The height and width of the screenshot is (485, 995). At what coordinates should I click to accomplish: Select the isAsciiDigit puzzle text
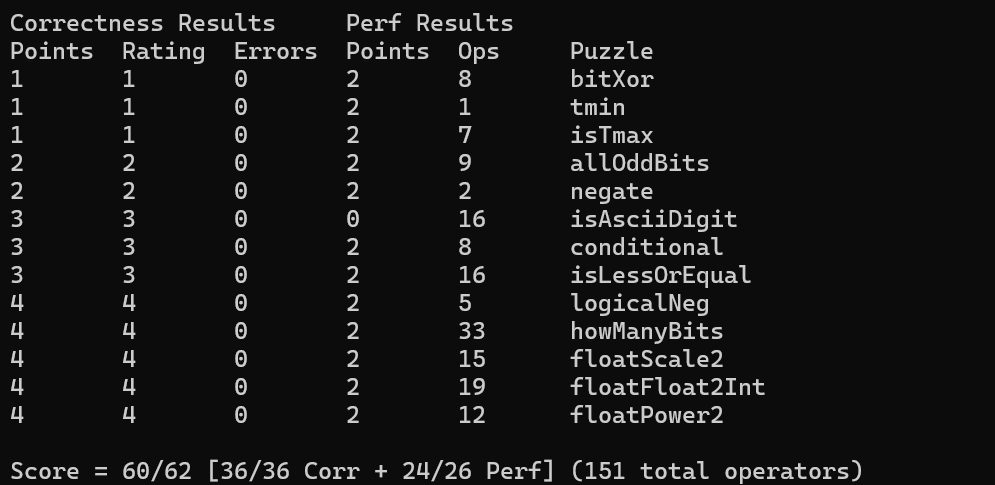(654, 219)
